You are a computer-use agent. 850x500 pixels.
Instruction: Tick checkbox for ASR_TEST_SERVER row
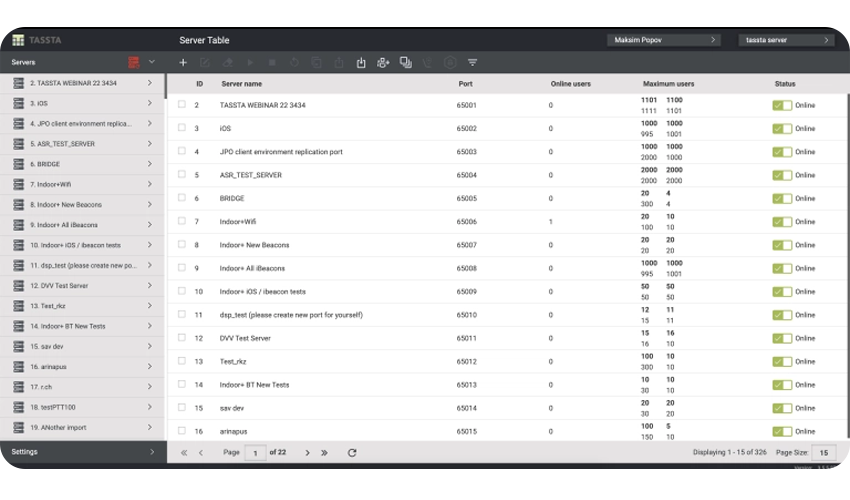point(182,174)
